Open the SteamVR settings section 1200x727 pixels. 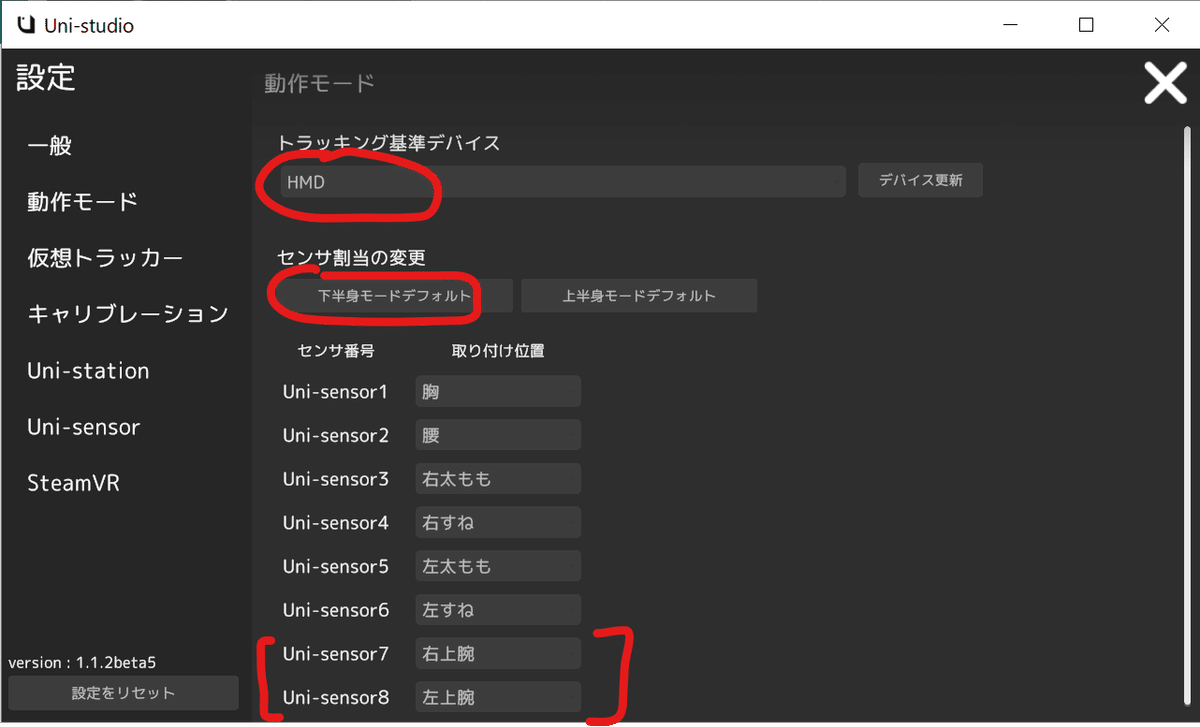click(x=73, y=482)
